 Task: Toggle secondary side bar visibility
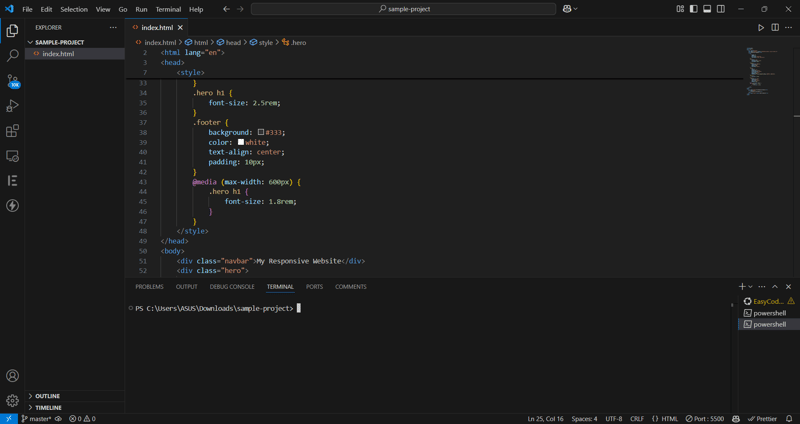point(721,9)
